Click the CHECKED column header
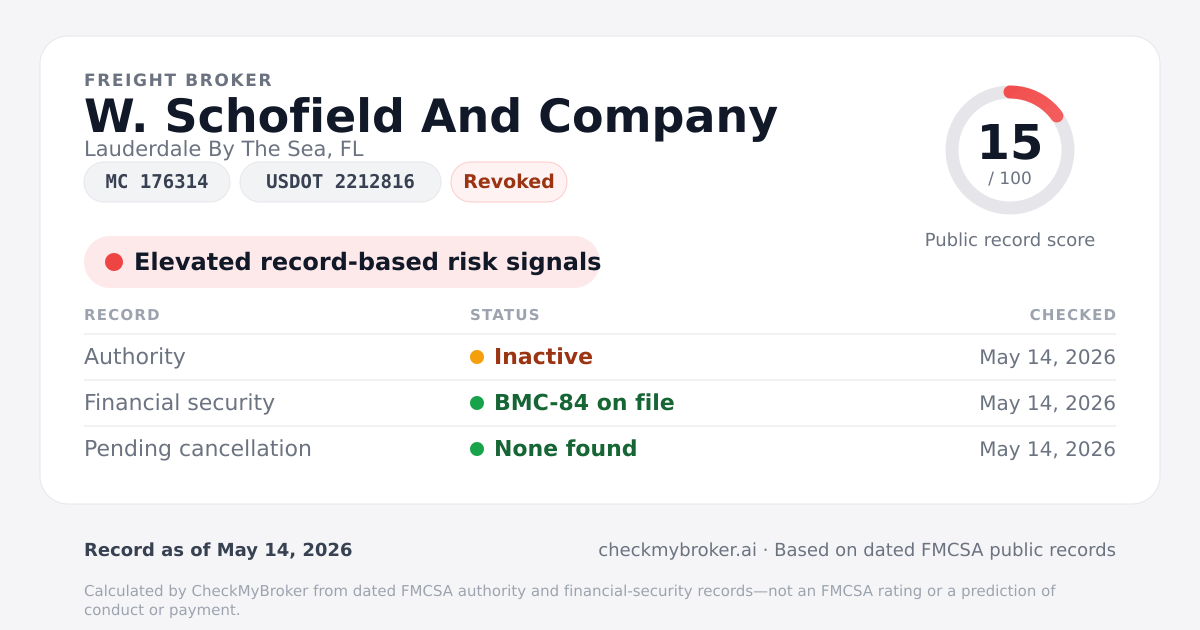This screenshot has height=630, width=1200. pyautogui.click(x=1073, y=315)
